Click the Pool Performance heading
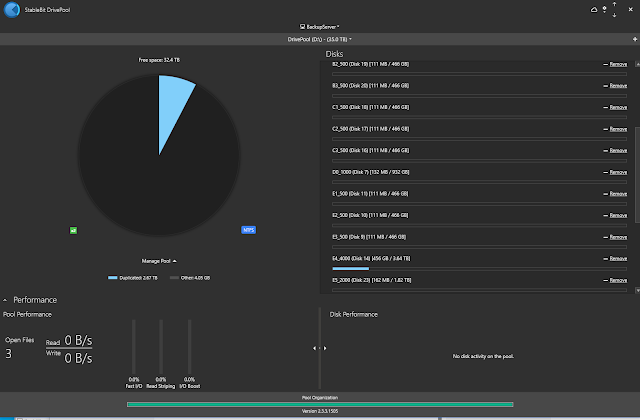Image resolution: width=640 pixels, height=420 pixels. 27,314
